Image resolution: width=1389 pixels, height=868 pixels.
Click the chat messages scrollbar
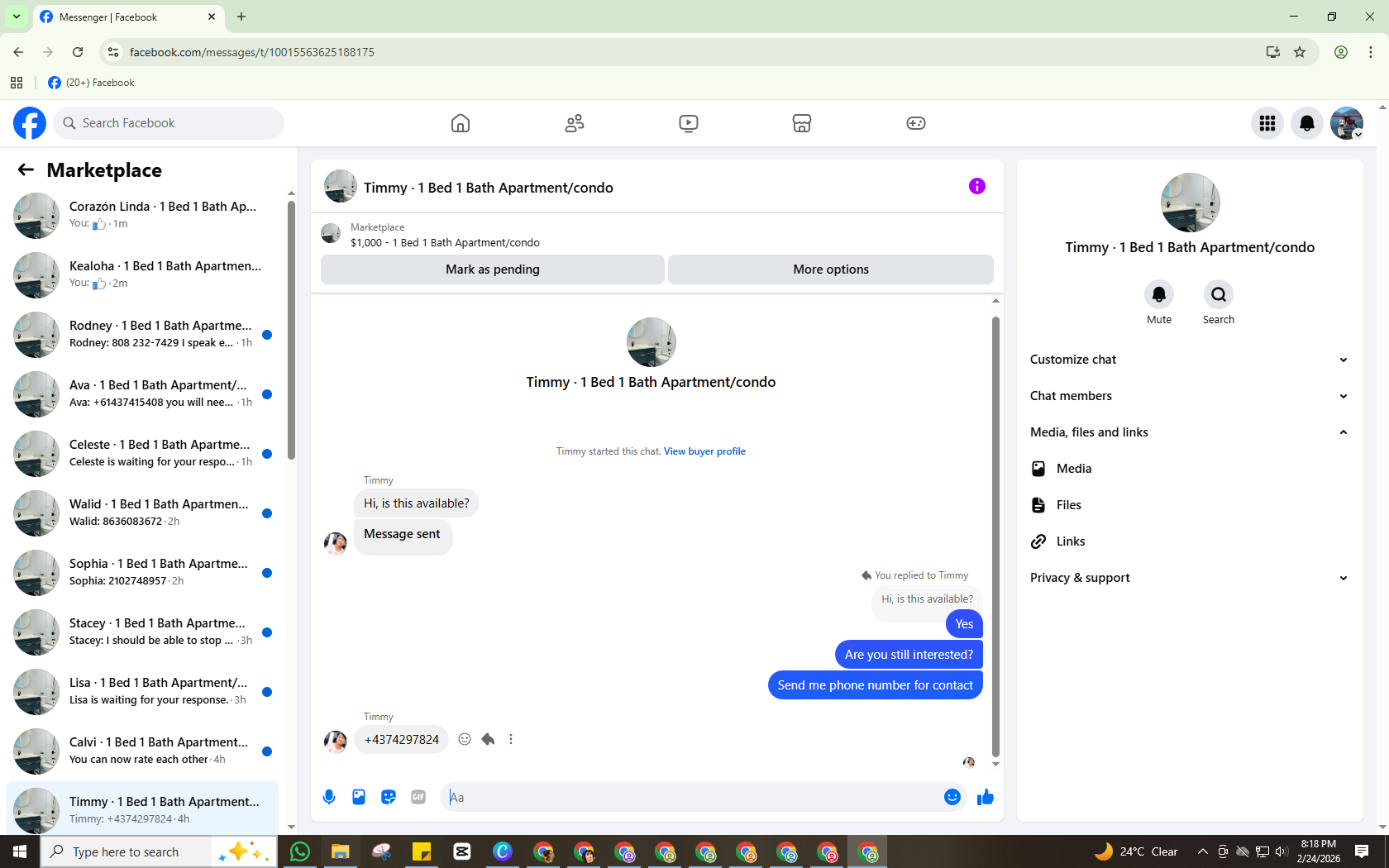pos(995,536)
